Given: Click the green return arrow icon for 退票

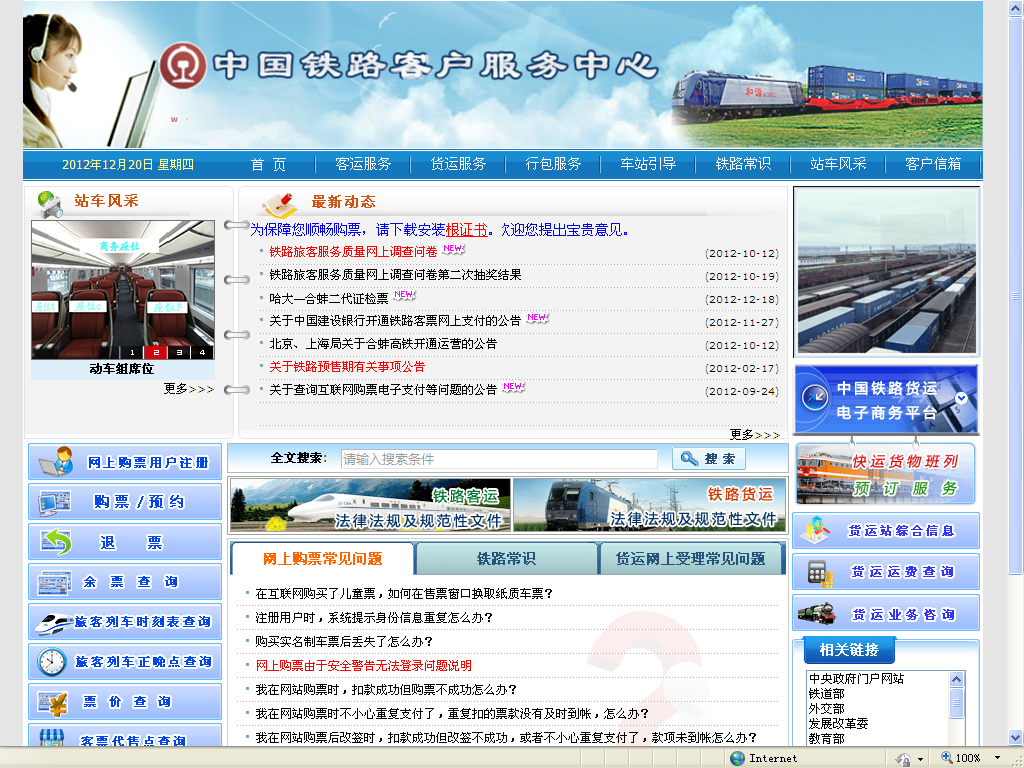Looking at the screenshot, I should pyautogui.click(x=56, y=542).
